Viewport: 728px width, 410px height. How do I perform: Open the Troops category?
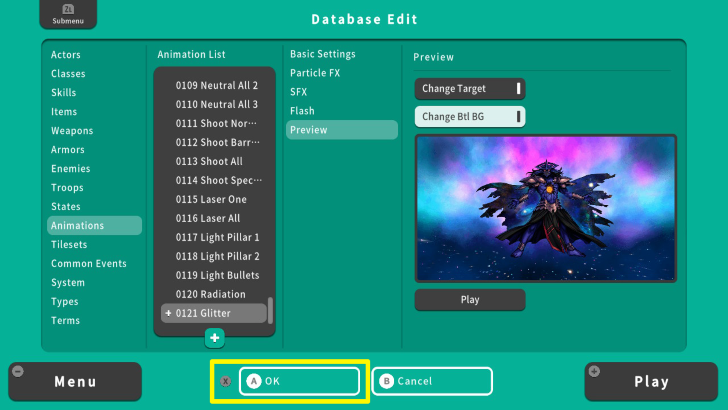67,188
